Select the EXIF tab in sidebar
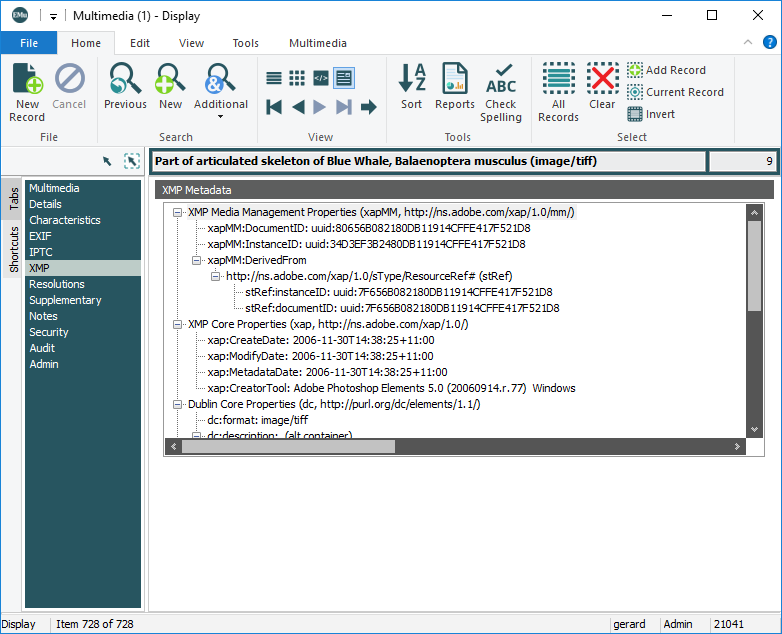This screenshot has width=782, height=634. point(40,236)
